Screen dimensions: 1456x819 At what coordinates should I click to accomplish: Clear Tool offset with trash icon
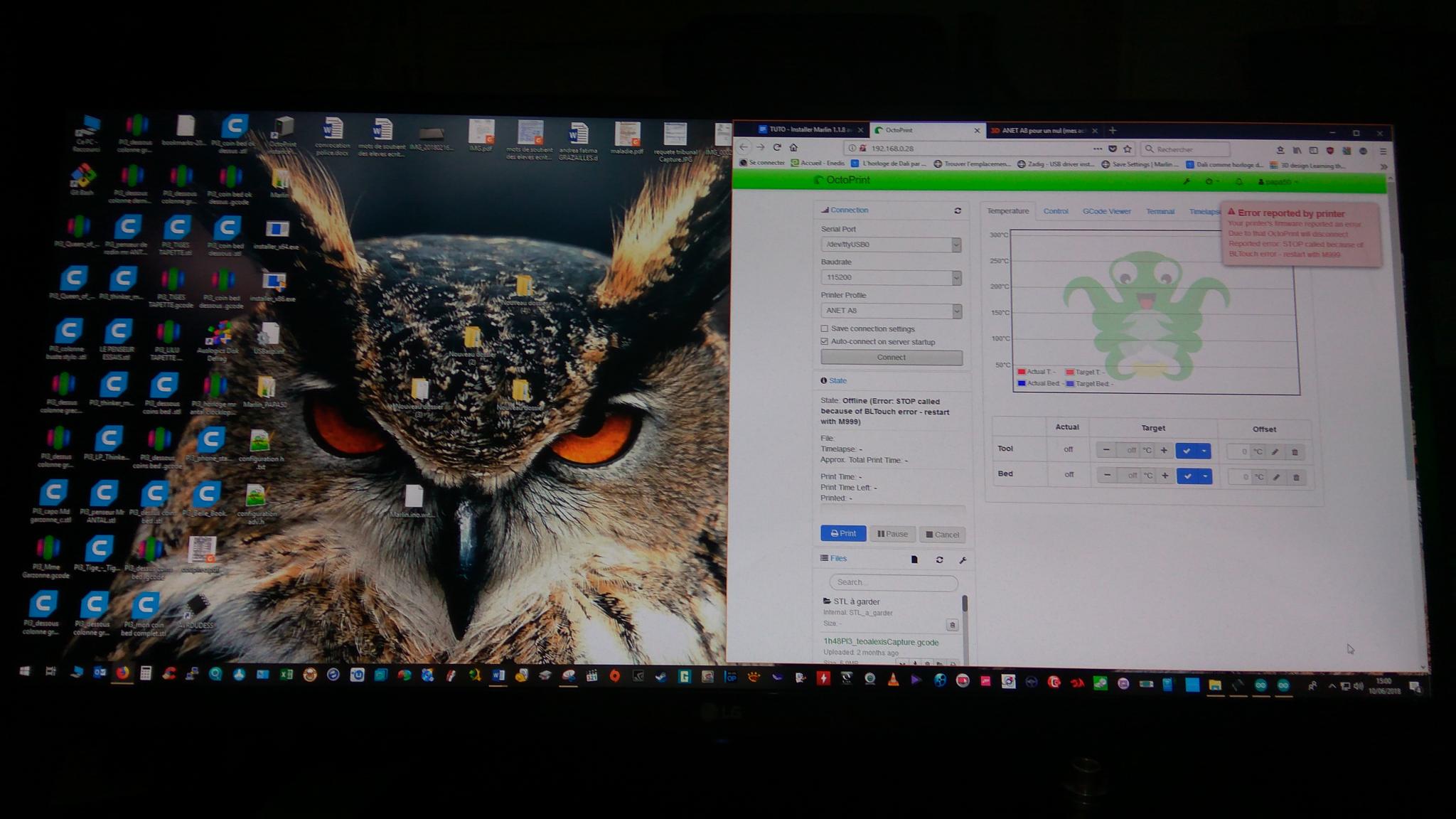pyautogui.click(x=1294, y=452)
